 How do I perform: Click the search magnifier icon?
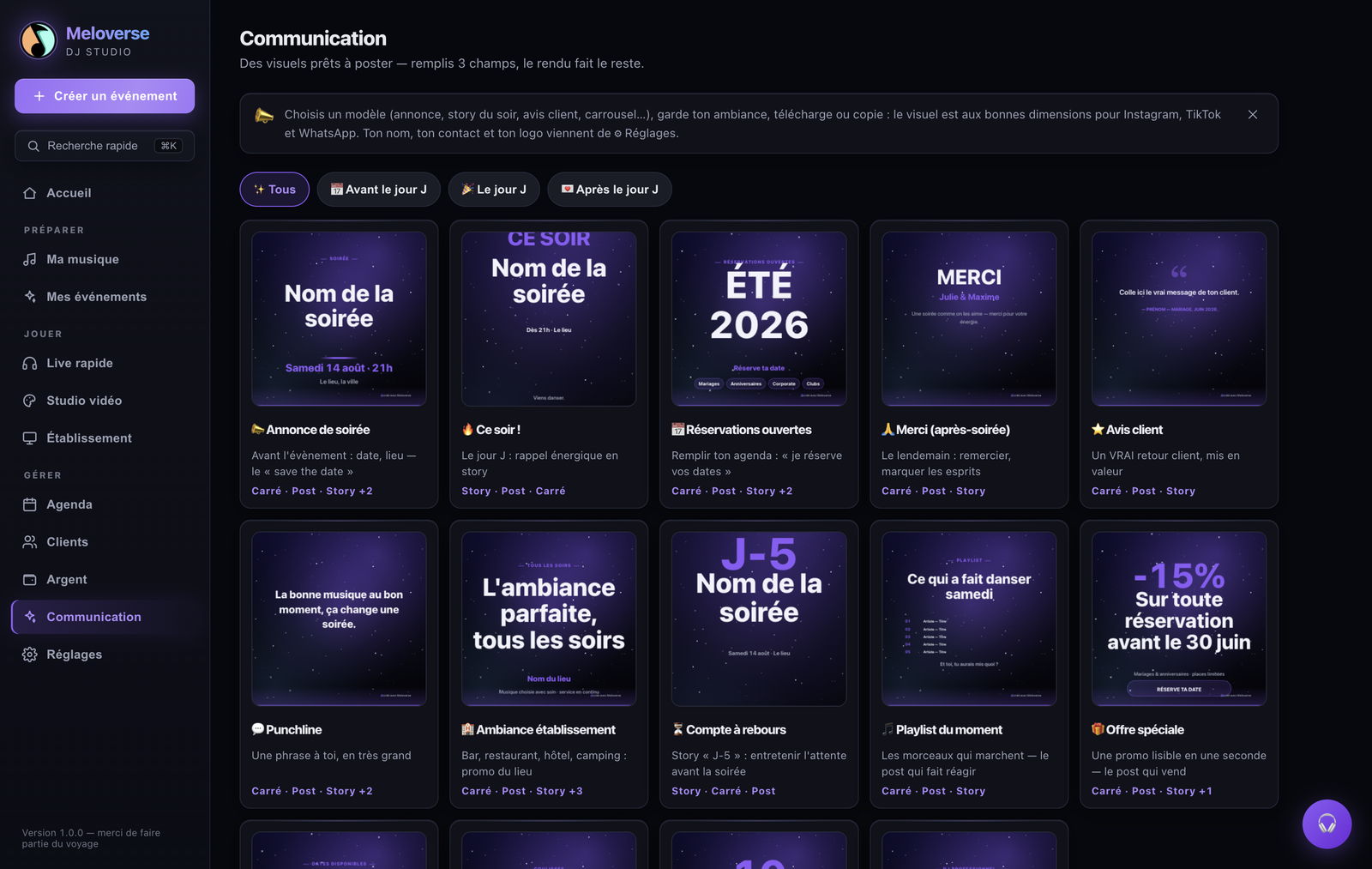click(33, 146)
